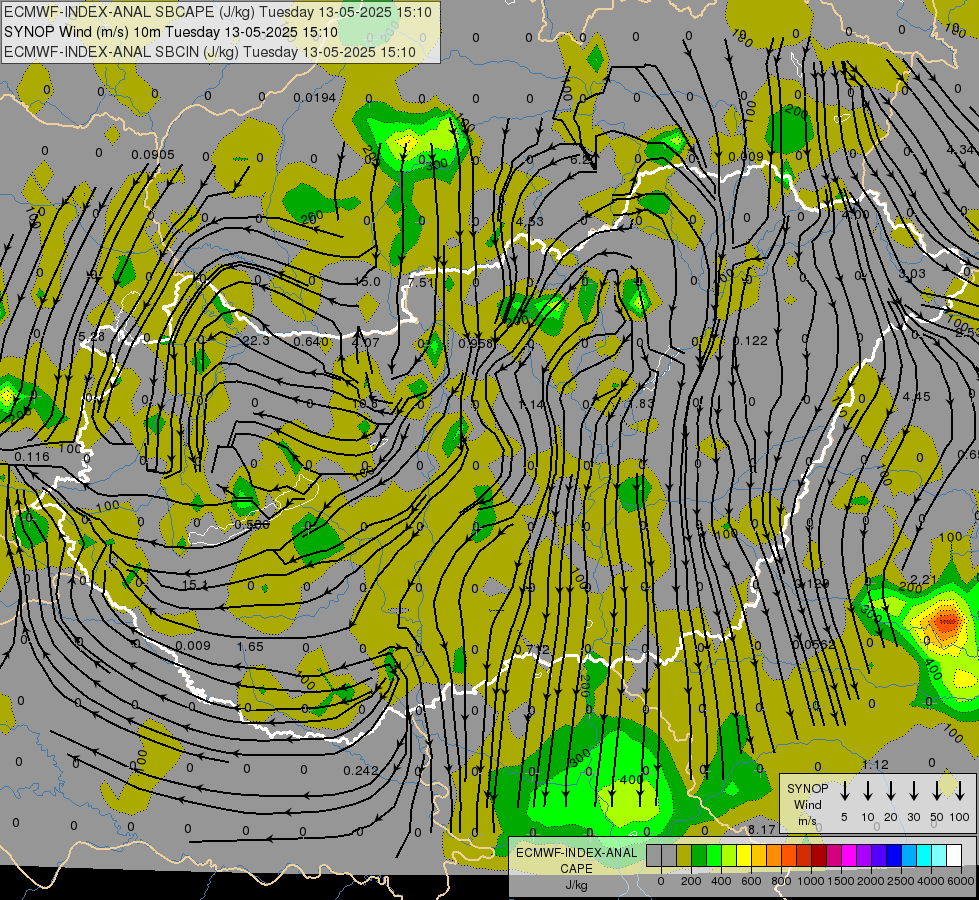Click the 15.1 value on the map
979x900 pixels.
click(x=194, y=585)
